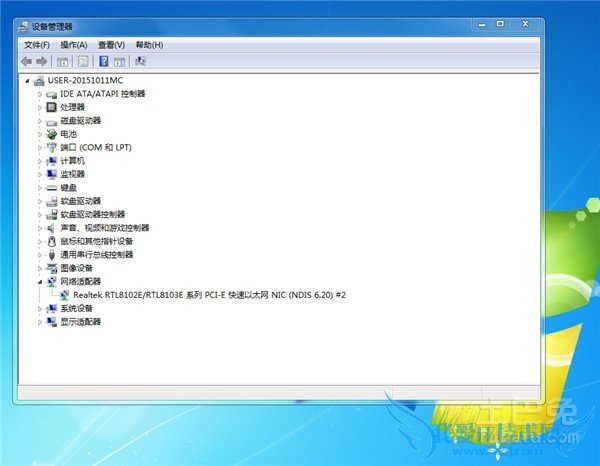This screenshot has height=466, width=600.
Task: Select the USER-20151011MC computer root icon
Action: 39,80
